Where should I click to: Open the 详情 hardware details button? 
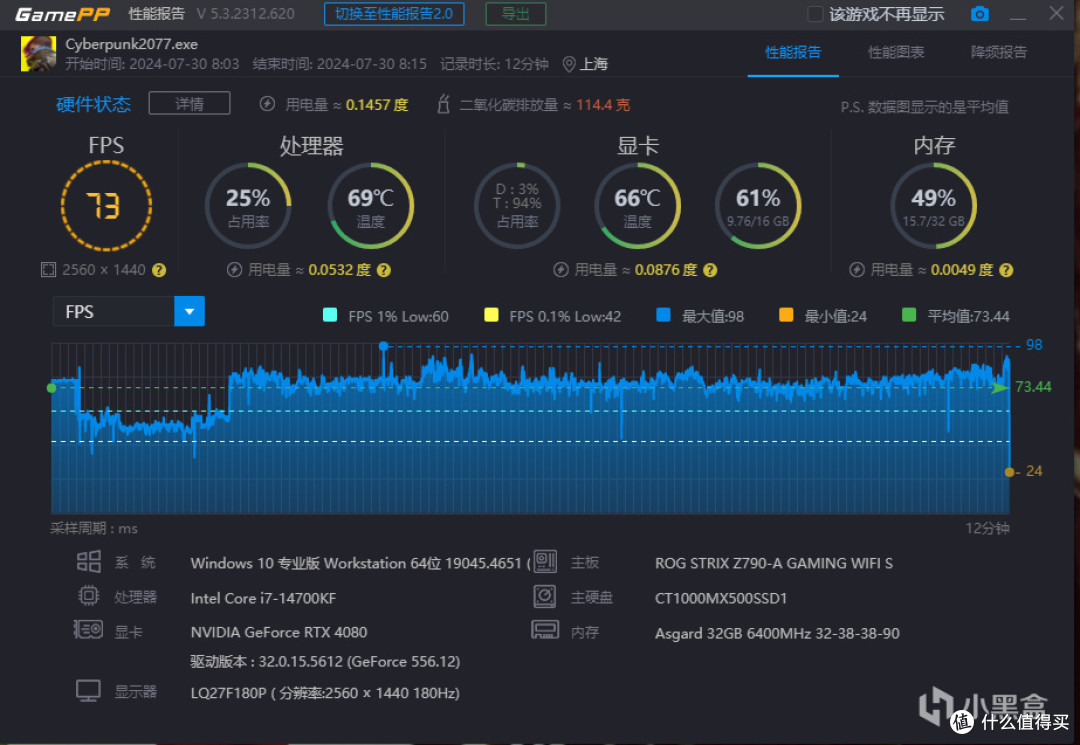tap(189, 103)
